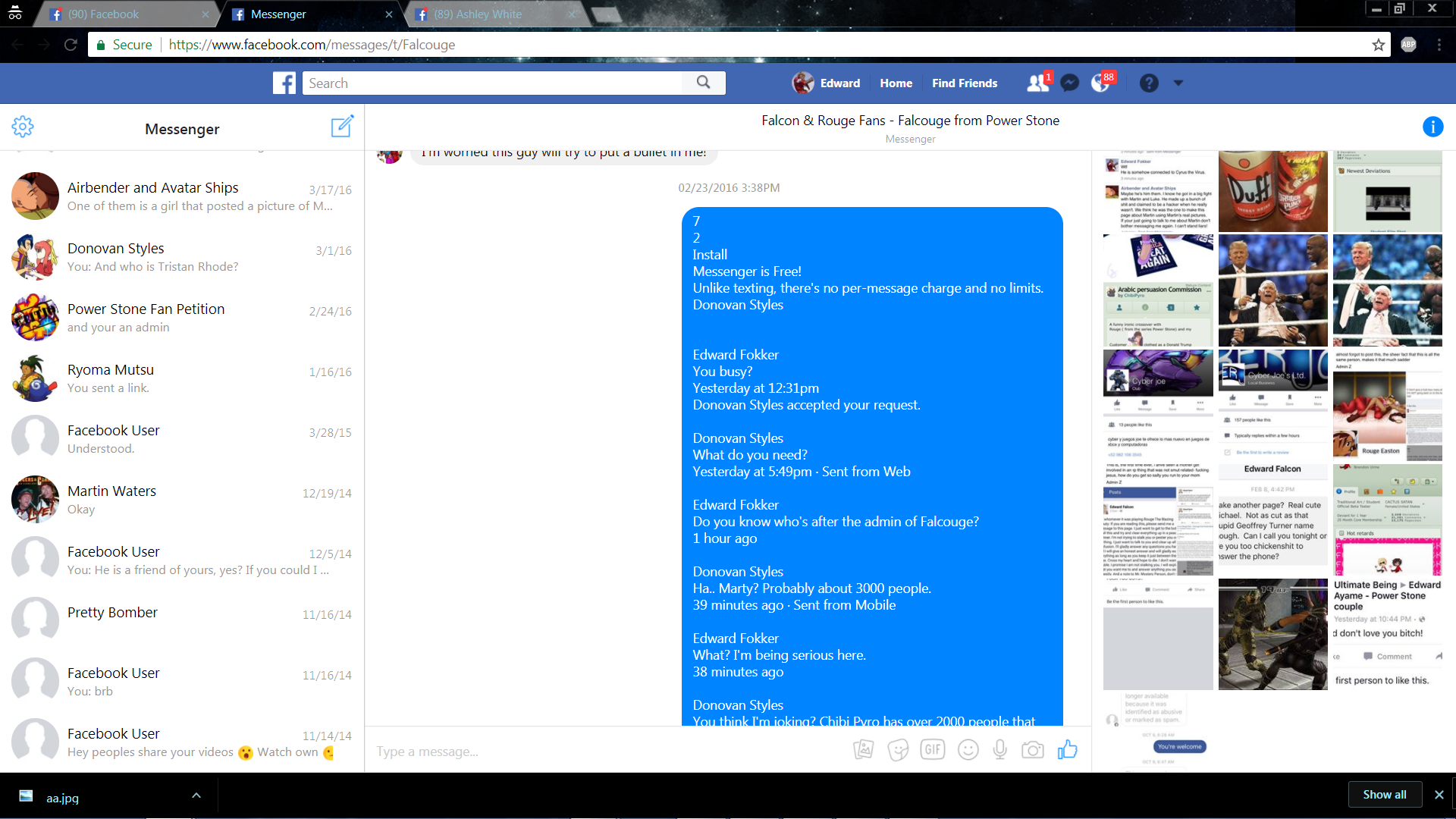The height and width of the screenshot is (819, 1456).
Task: Reload the page
Action: [x=71, y=45]
